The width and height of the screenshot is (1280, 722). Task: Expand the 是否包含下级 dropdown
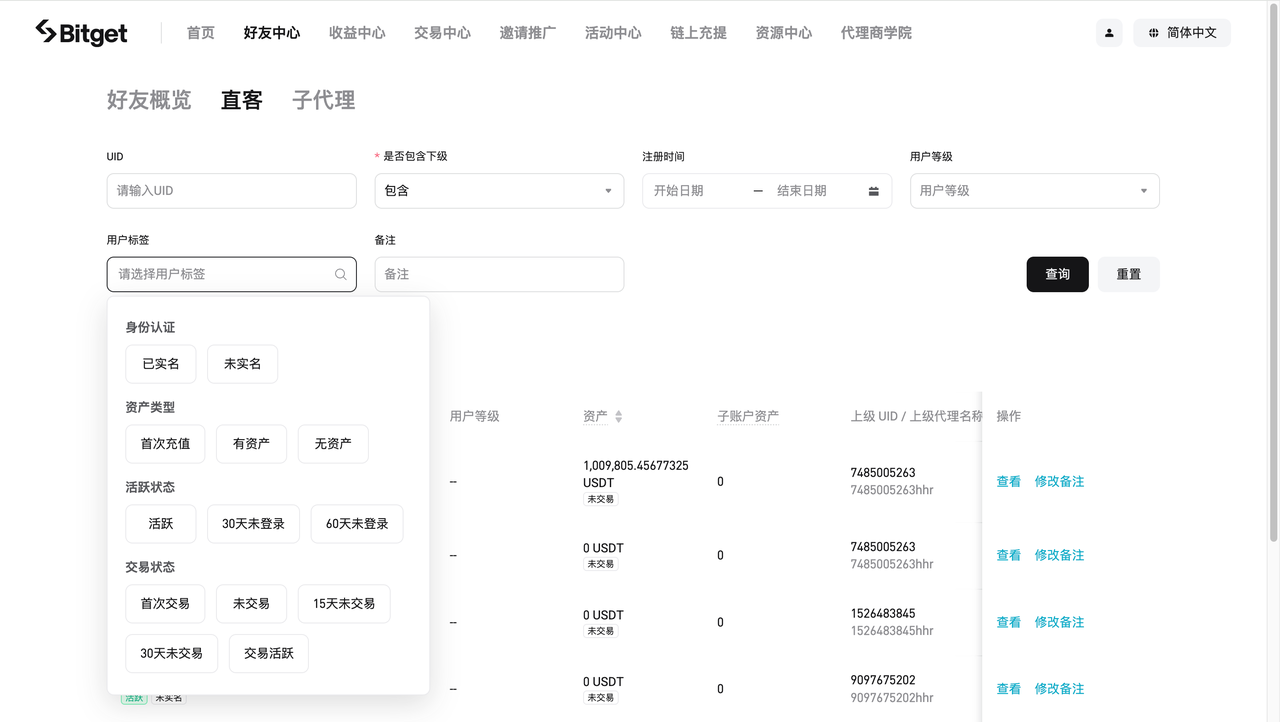click(x=499, y=191)
